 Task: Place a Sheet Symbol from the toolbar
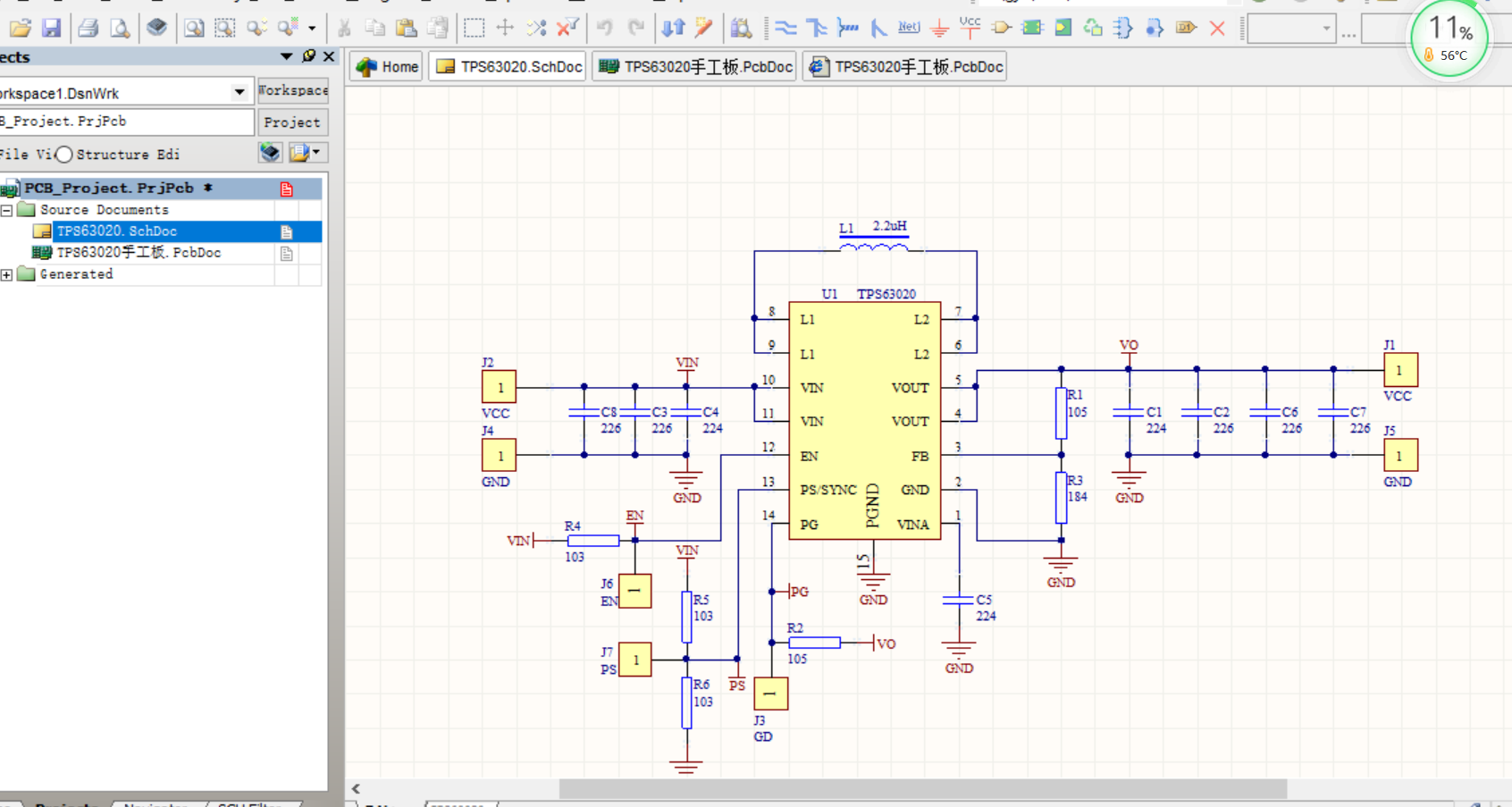click(x=1032, y=28)
